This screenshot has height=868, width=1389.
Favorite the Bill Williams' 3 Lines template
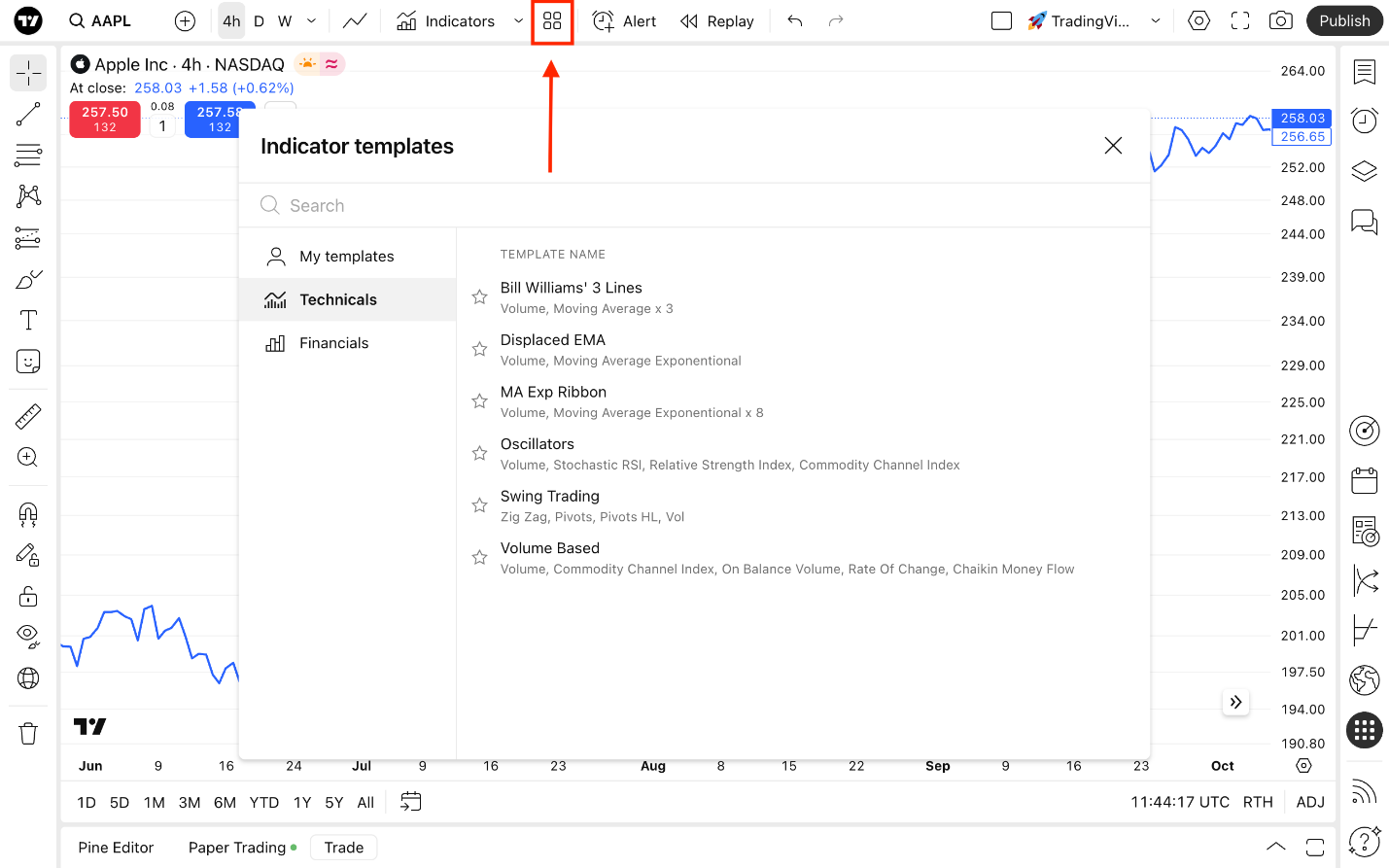point(479,296)
